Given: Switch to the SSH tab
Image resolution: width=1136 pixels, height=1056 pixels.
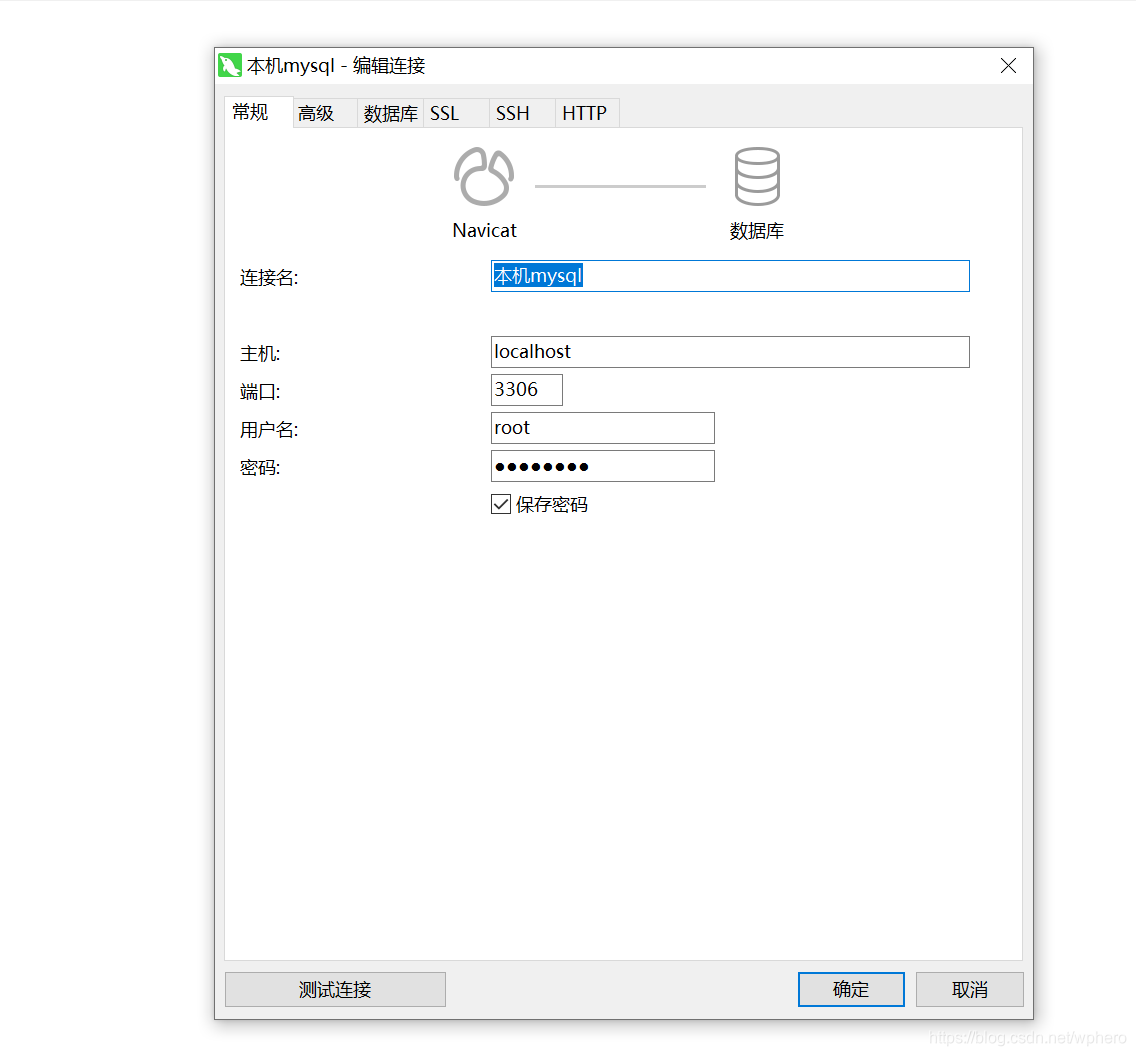Looking at the screenshot, I should tap(522, 113).
